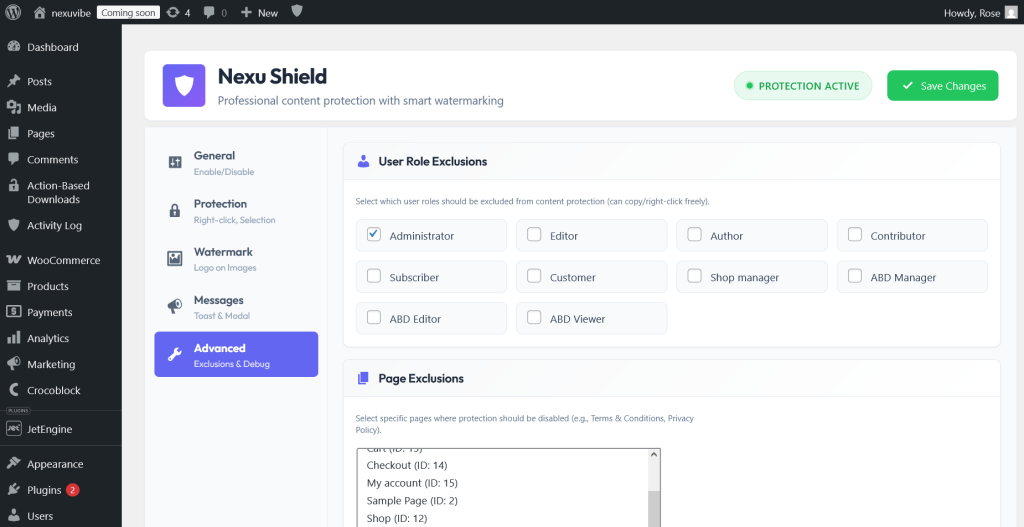Tick the ABD Viewer checkbox

[534, 317]
